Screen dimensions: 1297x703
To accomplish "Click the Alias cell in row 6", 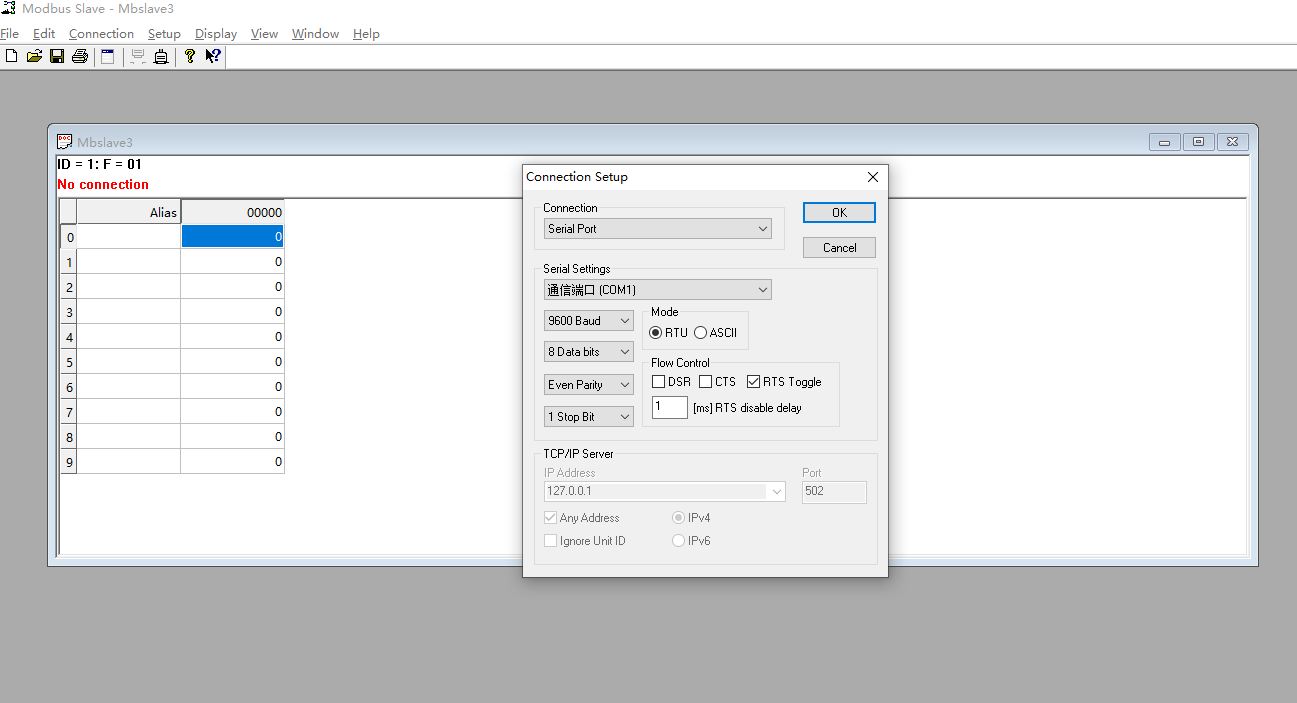I will (x=129, y=387).
